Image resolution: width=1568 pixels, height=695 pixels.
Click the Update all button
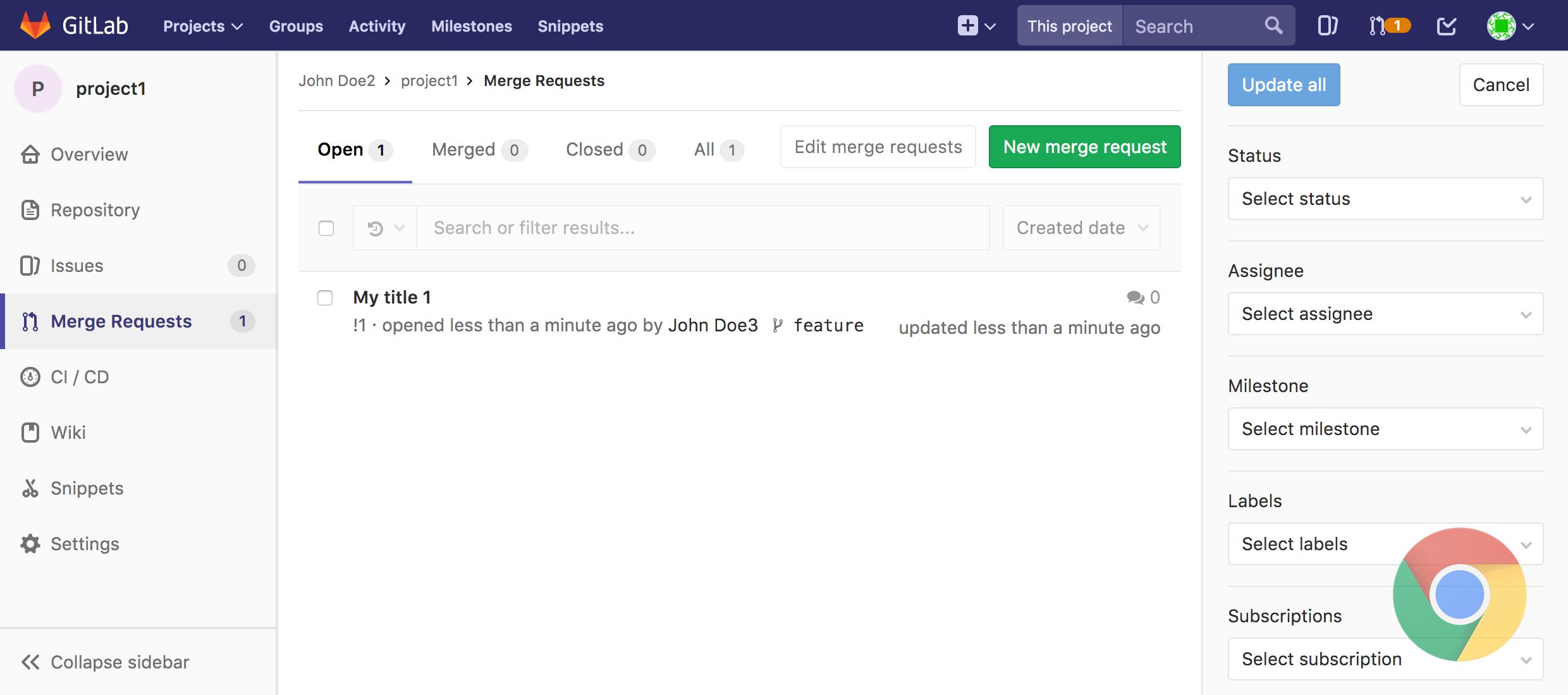coord(1284,84)
